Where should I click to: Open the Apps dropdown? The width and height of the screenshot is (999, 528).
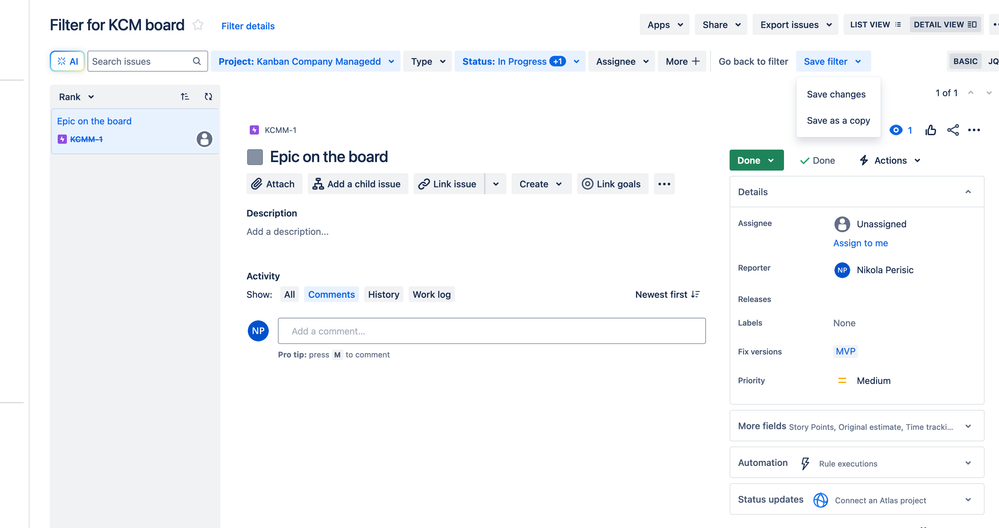[x=665, y=25]
